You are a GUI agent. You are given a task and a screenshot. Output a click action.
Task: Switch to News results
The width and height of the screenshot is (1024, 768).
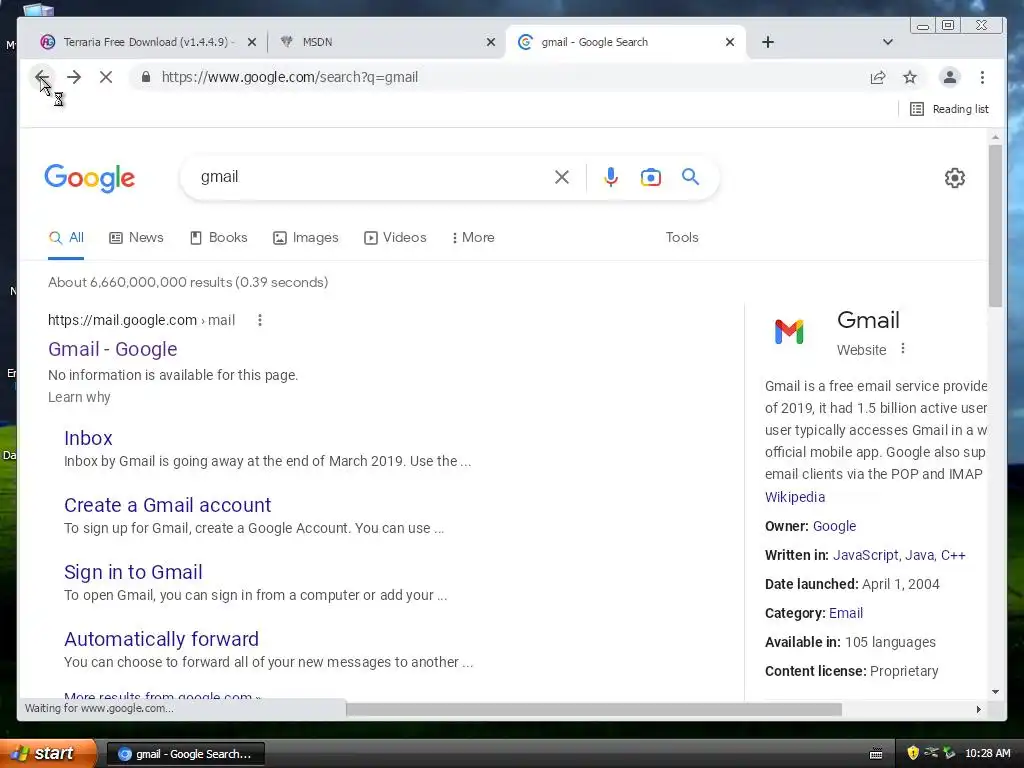tap(136, 238)
